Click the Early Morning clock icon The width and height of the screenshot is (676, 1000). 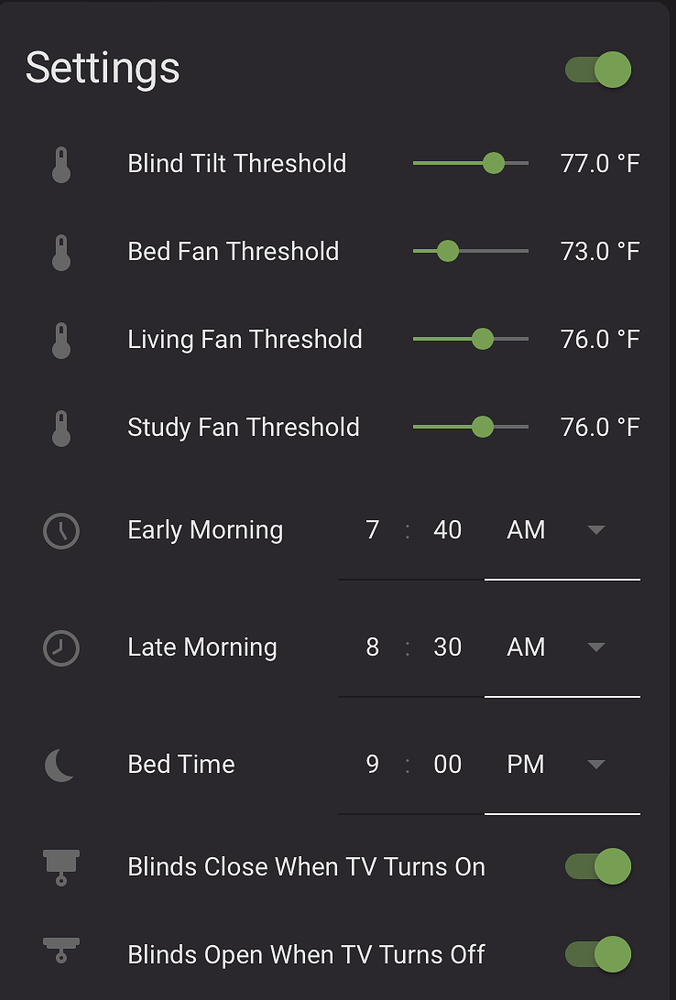[60, 530]
